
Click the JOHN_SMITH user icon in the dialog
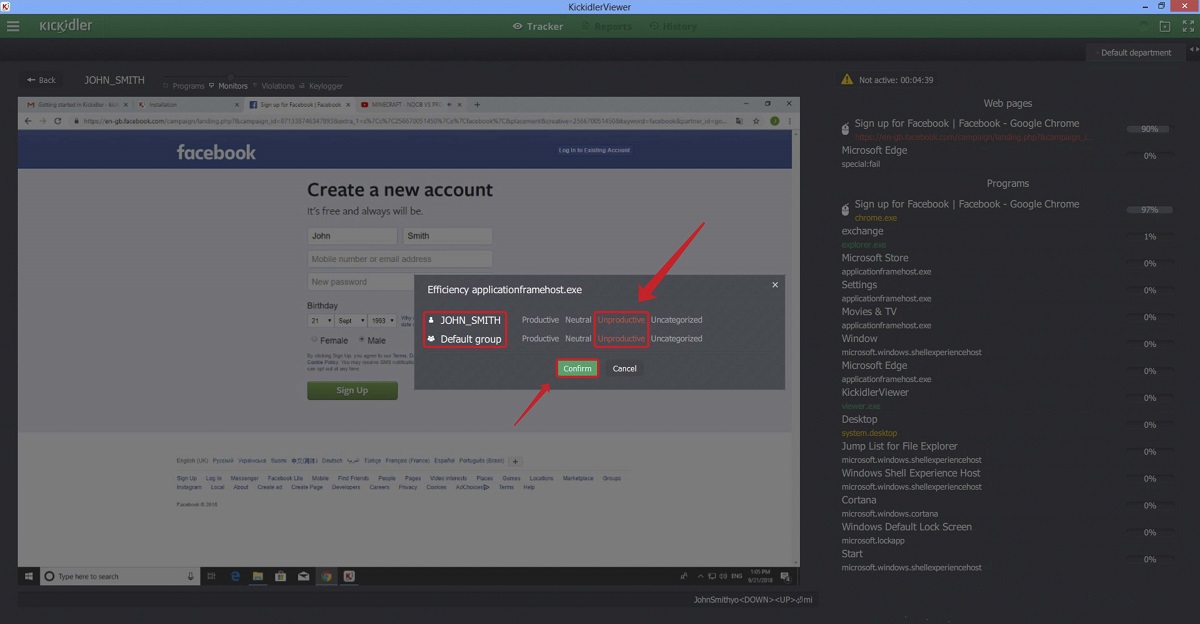[x=431, y=321]
